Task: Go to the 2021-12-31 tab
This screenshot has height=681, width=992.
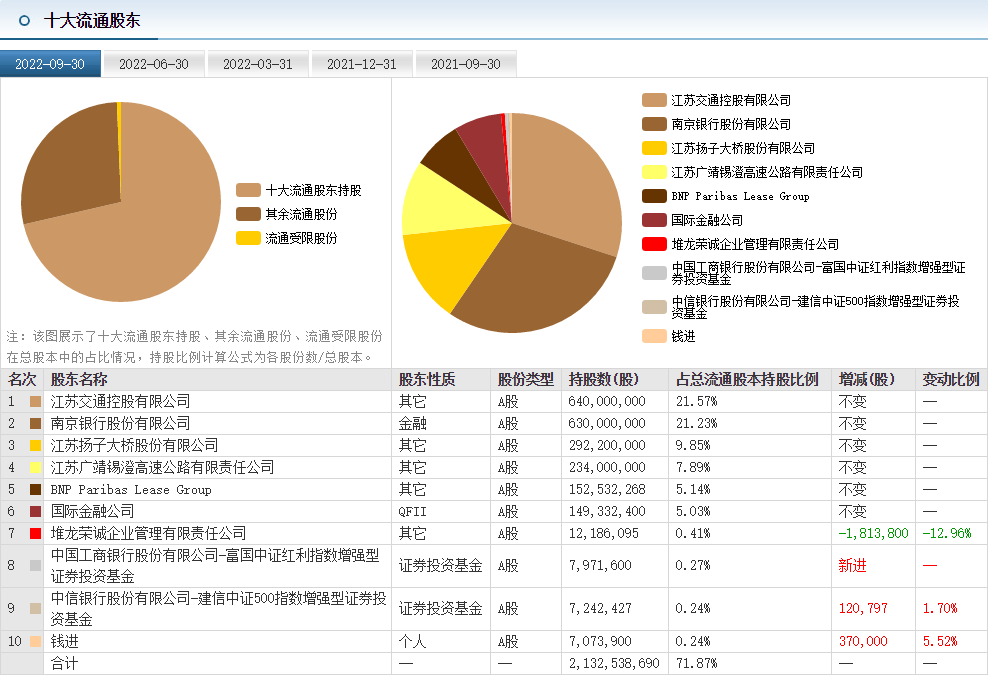Action: click(x=361, y=64)
